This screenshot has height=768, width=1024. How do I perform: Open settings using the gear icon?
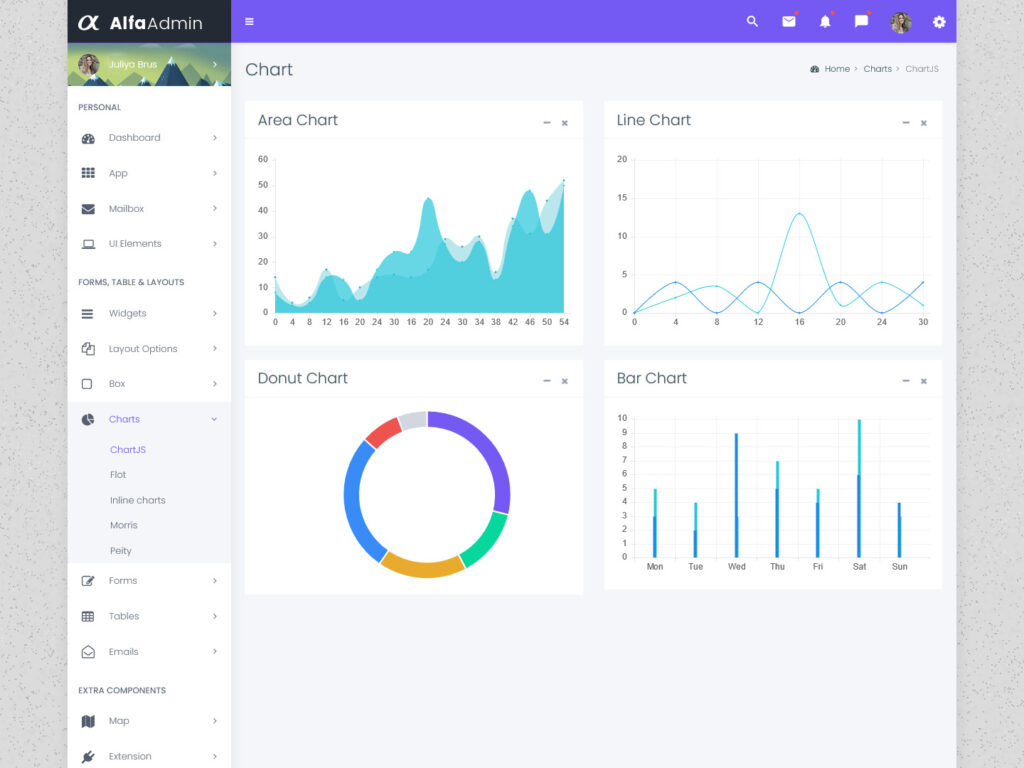[938, 21]
